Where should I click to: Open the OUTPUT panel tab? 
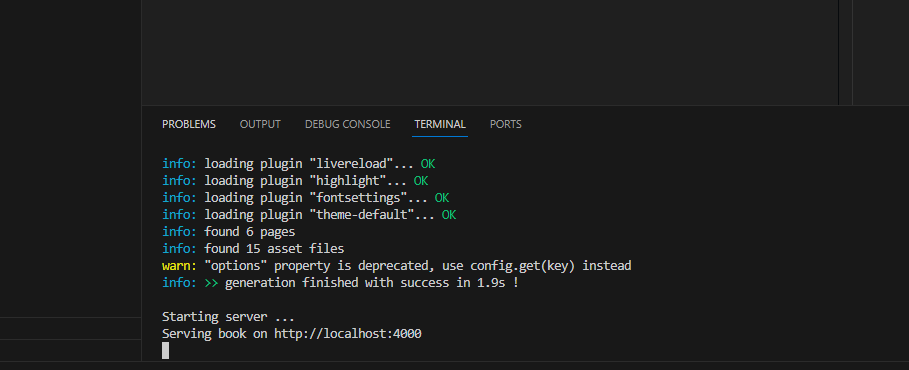point(260,124)
